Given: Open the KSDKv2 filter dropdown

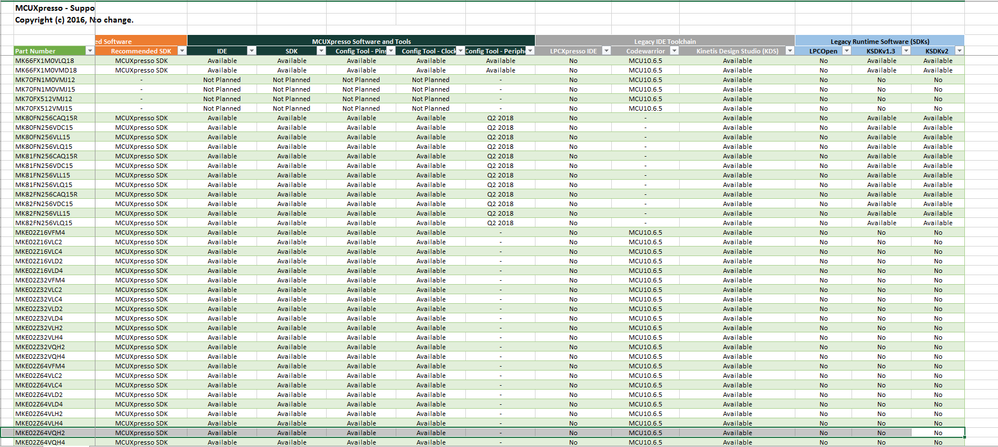Looking at the screenshot, I should [959, 51].
